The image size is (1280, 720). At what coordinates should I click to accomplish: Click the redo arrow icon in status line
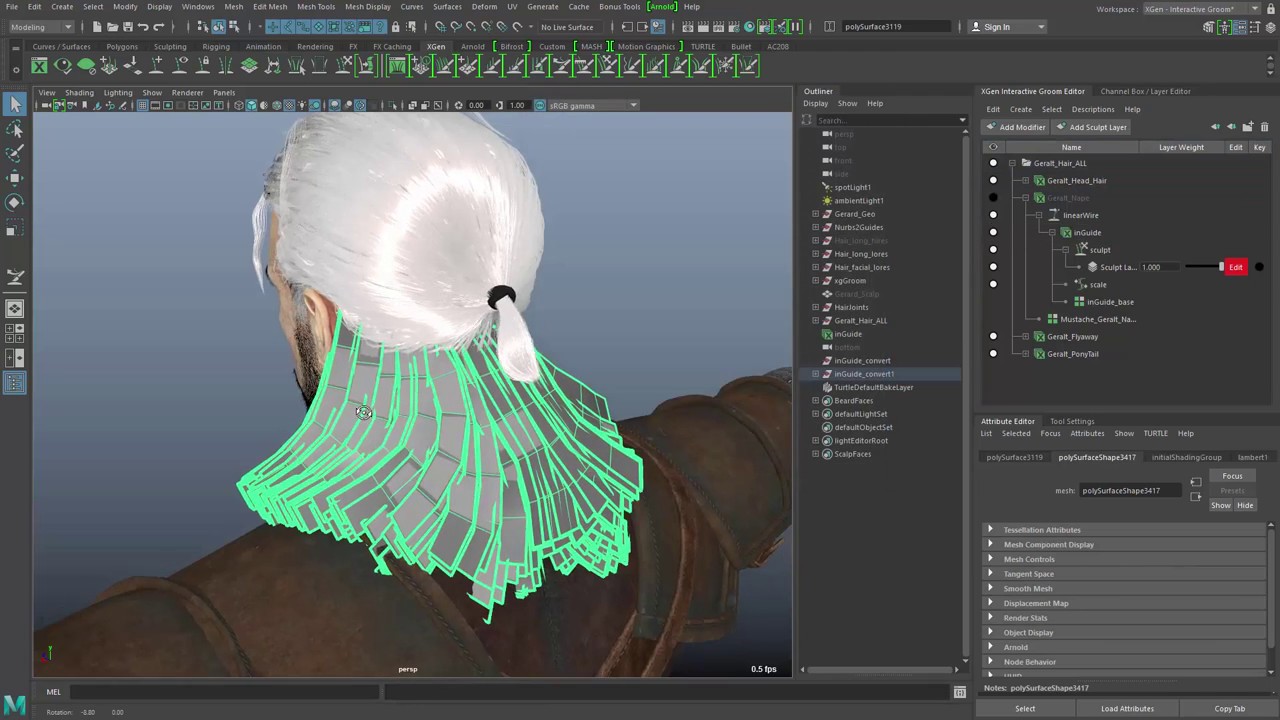pyautogui.click(x=160, y=27)
